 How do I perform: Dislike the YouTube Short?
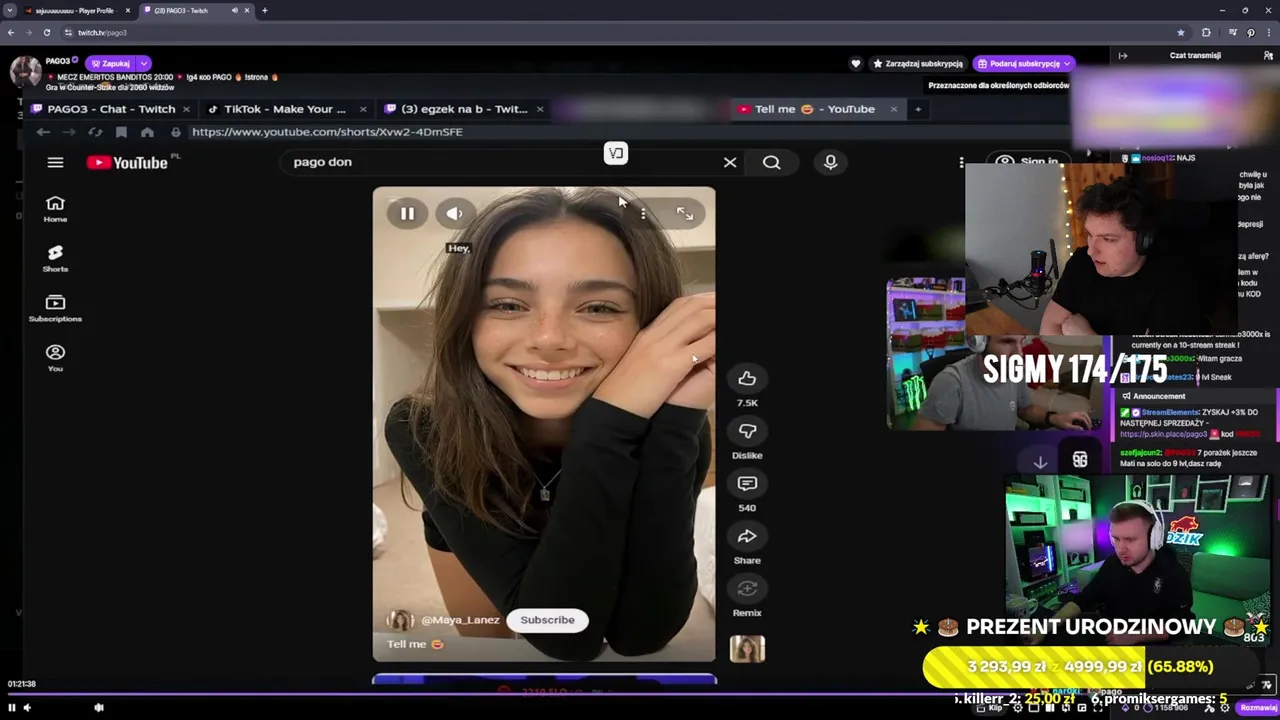tap(747, 431)
